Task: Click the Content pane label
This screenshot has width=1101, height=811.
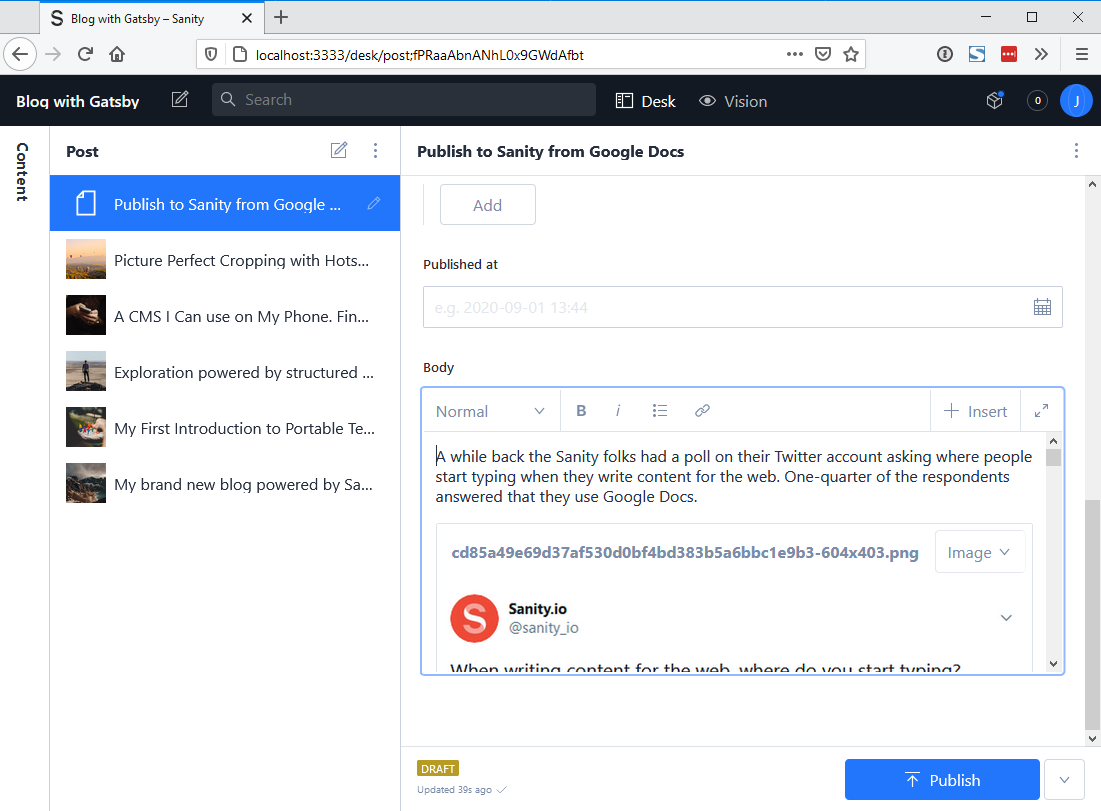Action: (22, 172)
